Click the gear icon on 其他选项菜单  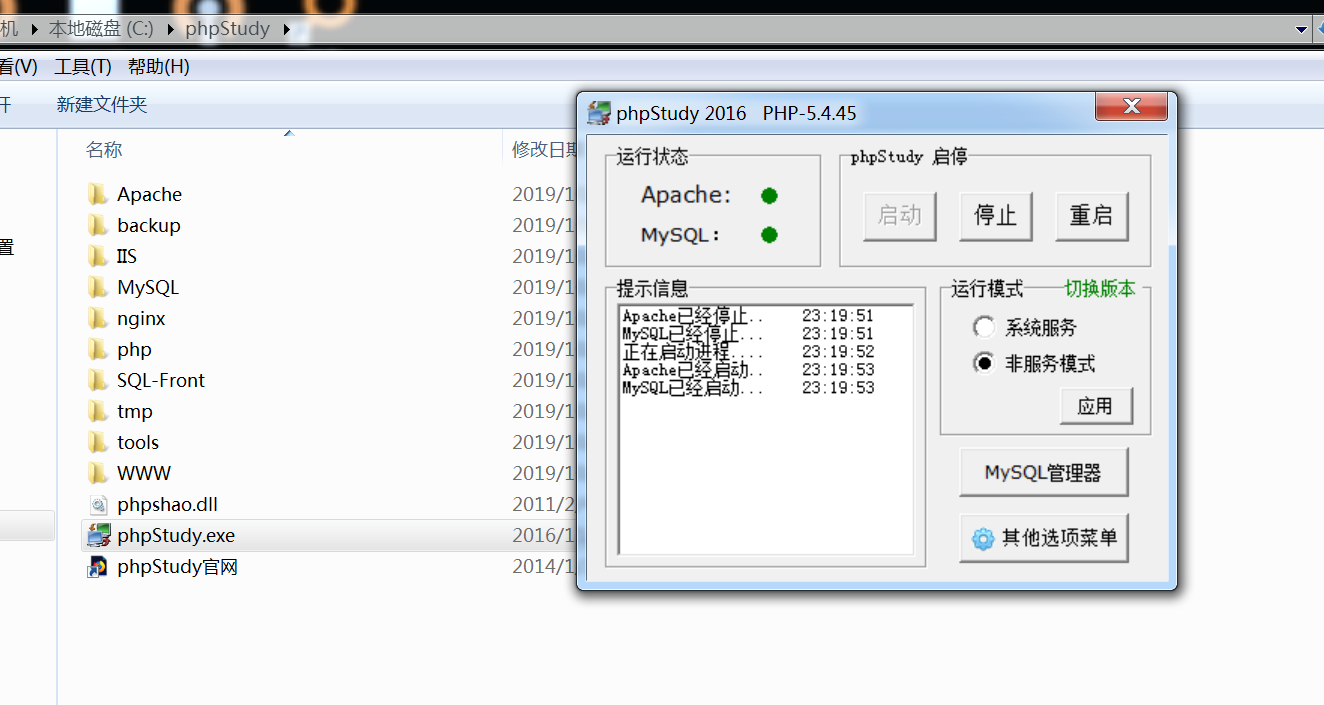tap(983, 539)
